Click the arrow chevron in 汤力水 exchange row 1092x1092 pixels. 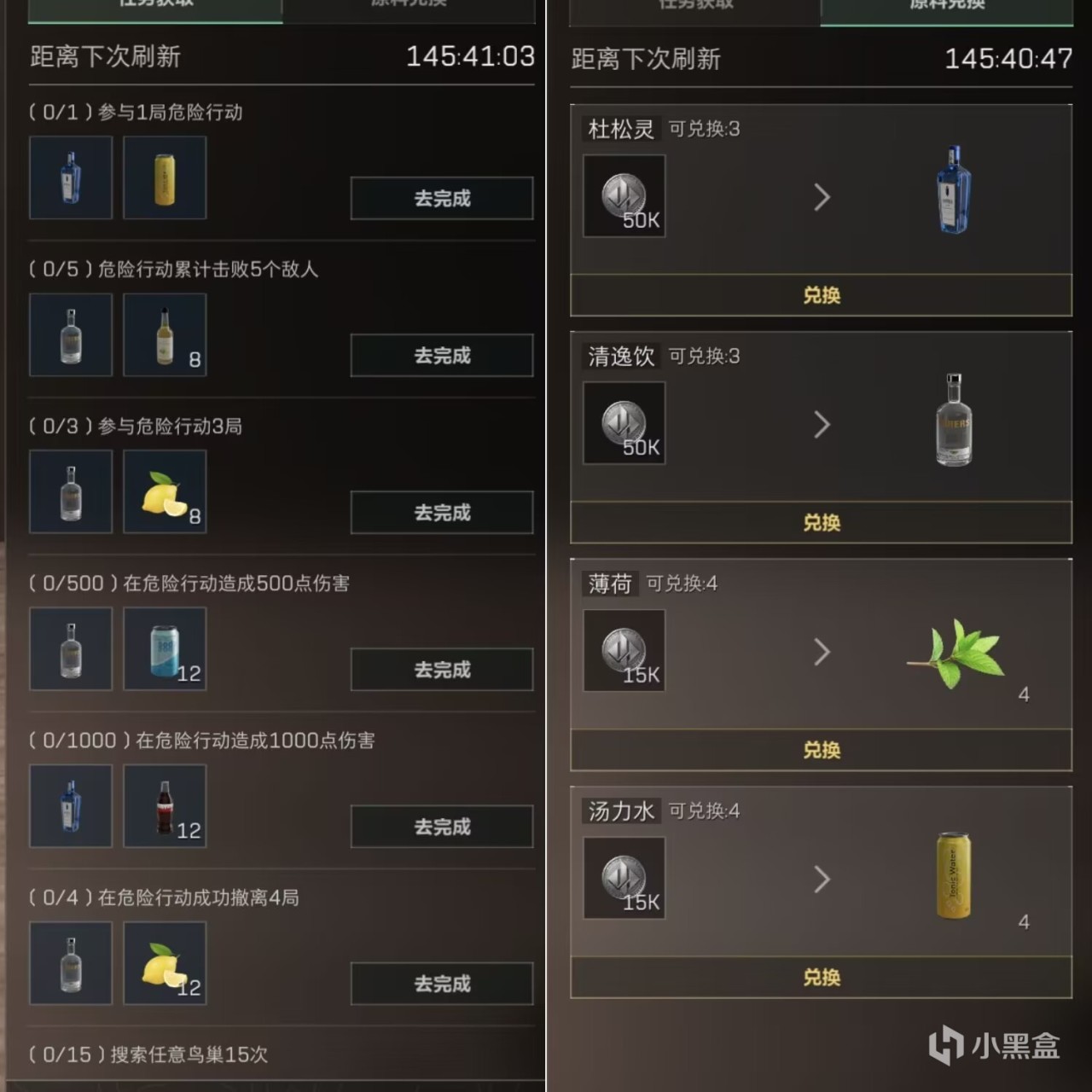point(822,879)
